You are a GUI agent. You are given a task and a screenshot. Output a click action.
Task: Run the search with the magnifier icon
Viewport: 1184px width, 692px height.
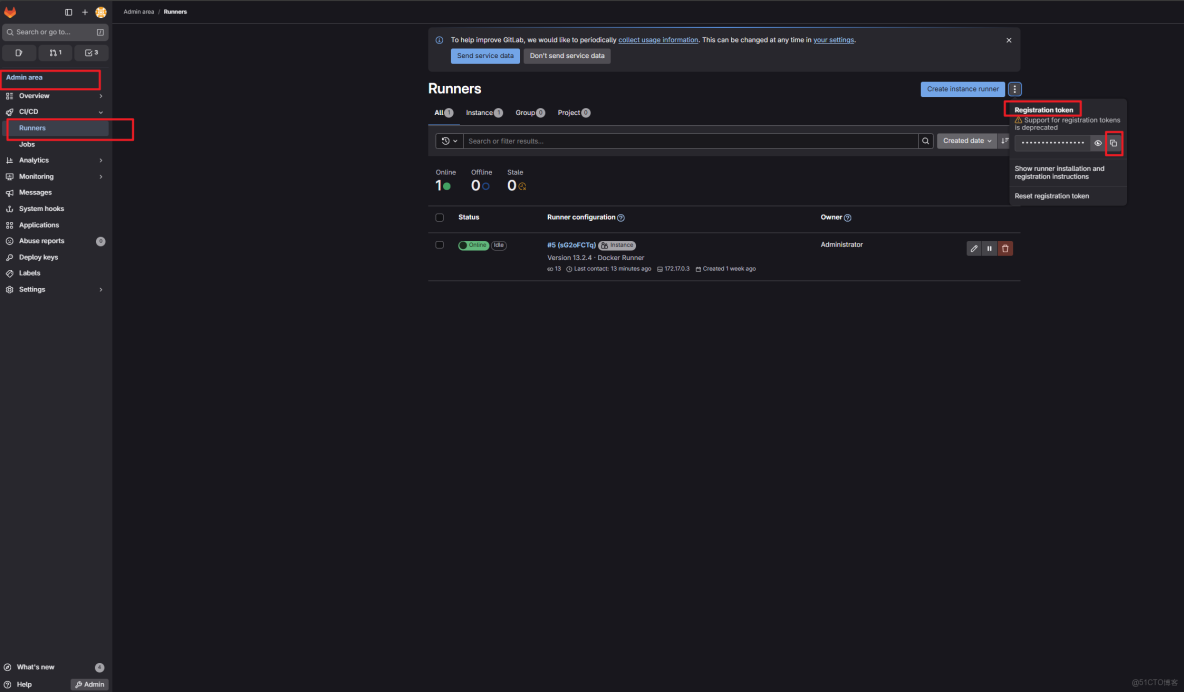point(925,141)
